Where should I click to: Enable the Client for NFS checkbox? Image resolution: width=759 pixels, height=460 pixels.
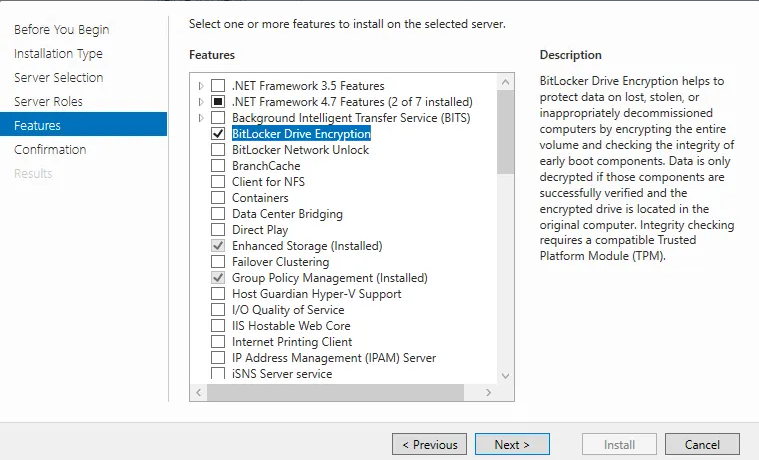(218, 182)
